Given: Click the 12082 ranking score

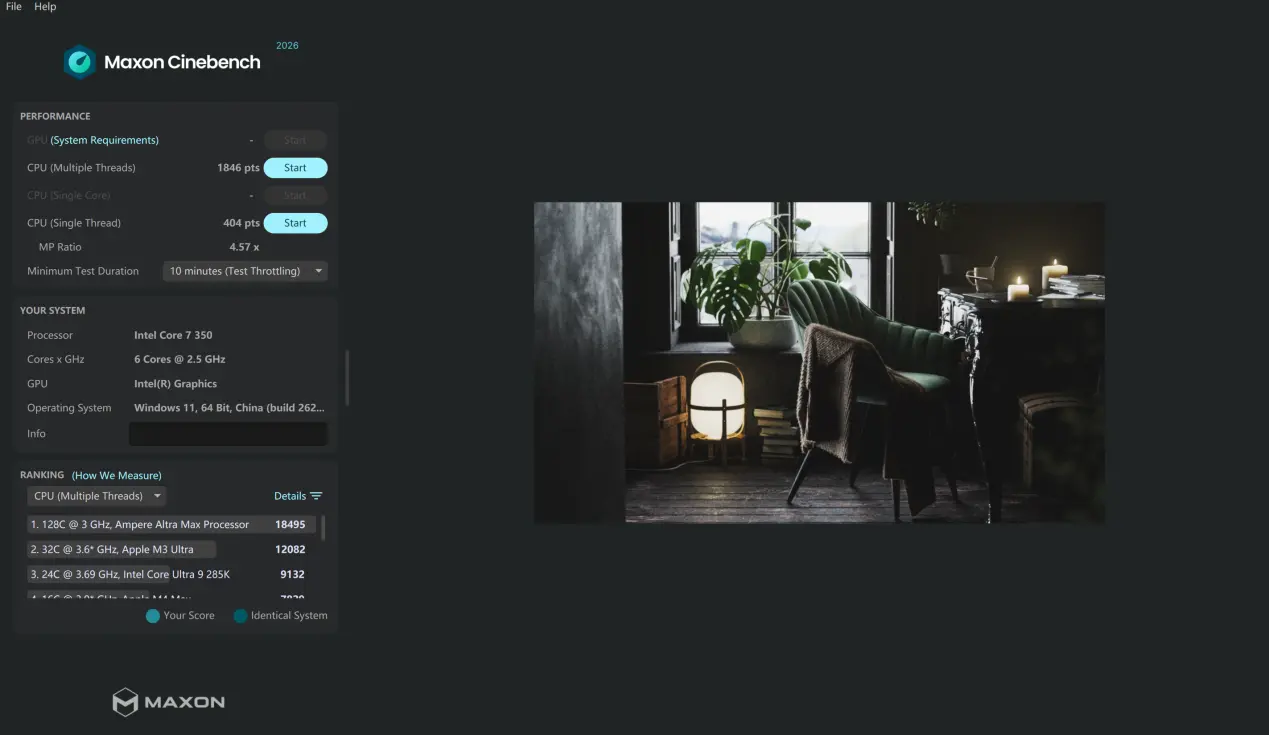Looking at the screenshot, I should click(290, 549).
